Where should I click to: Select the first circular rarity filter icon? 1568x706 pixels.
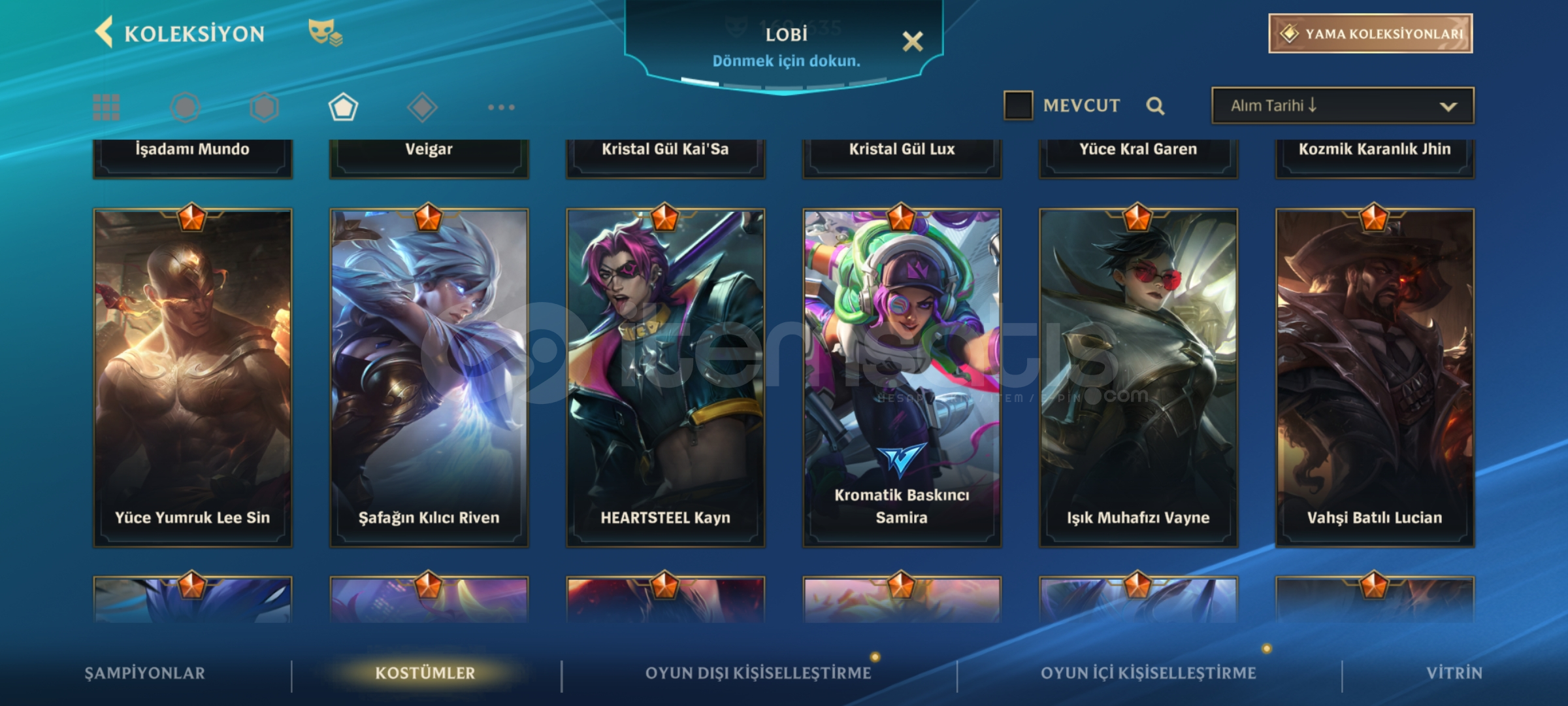(186, 107)
